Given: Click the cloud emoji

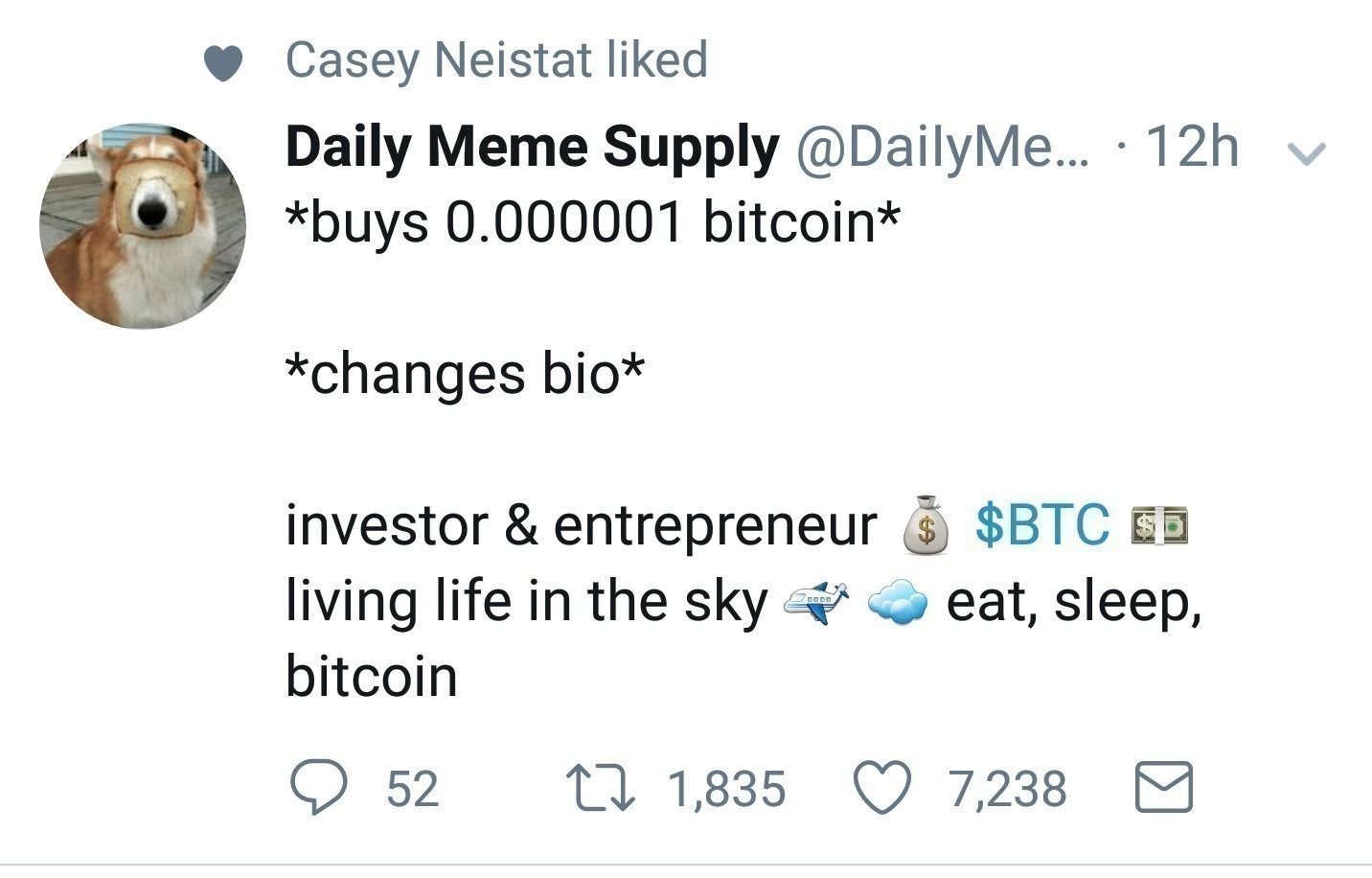Looking at the screenshot, I should coord(897,602).
